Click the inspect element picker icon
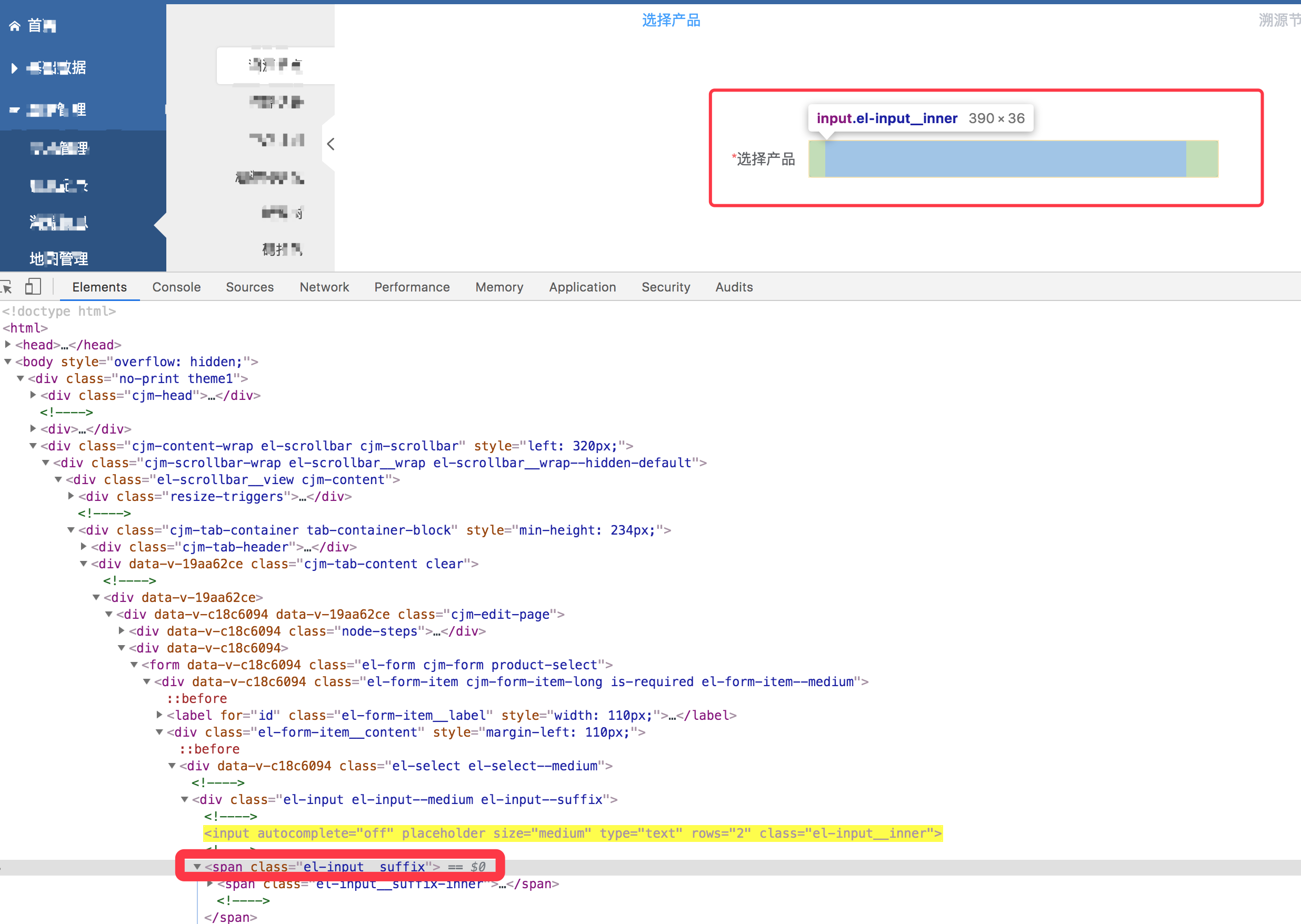1301x924 pixels. pyautogui.click(x=7, y=287)
